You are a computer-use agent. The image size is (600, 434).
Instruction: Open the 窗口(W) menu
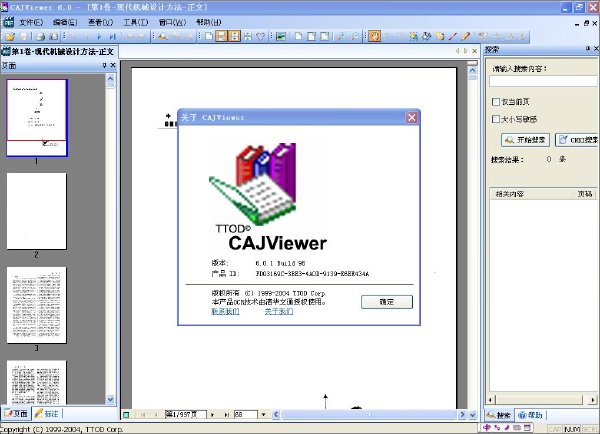(172, 23)
